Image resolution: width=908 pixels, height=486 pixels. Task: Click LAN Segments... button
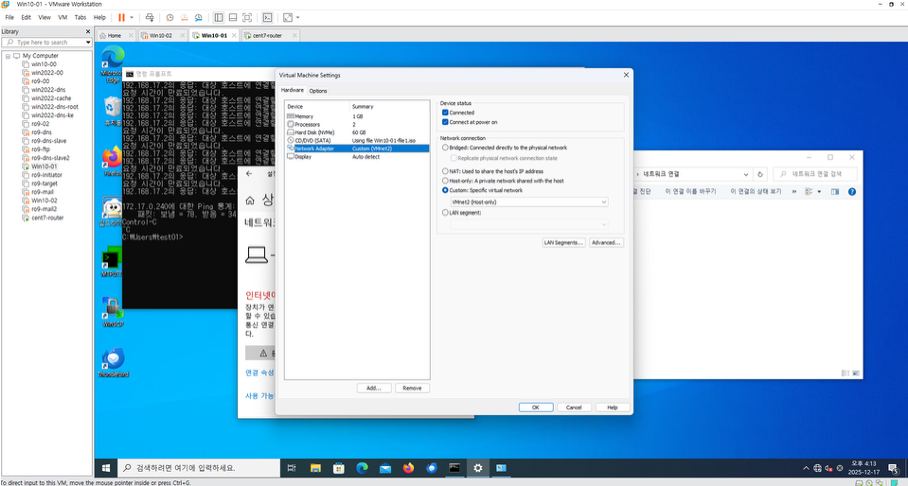pos(563,243)
